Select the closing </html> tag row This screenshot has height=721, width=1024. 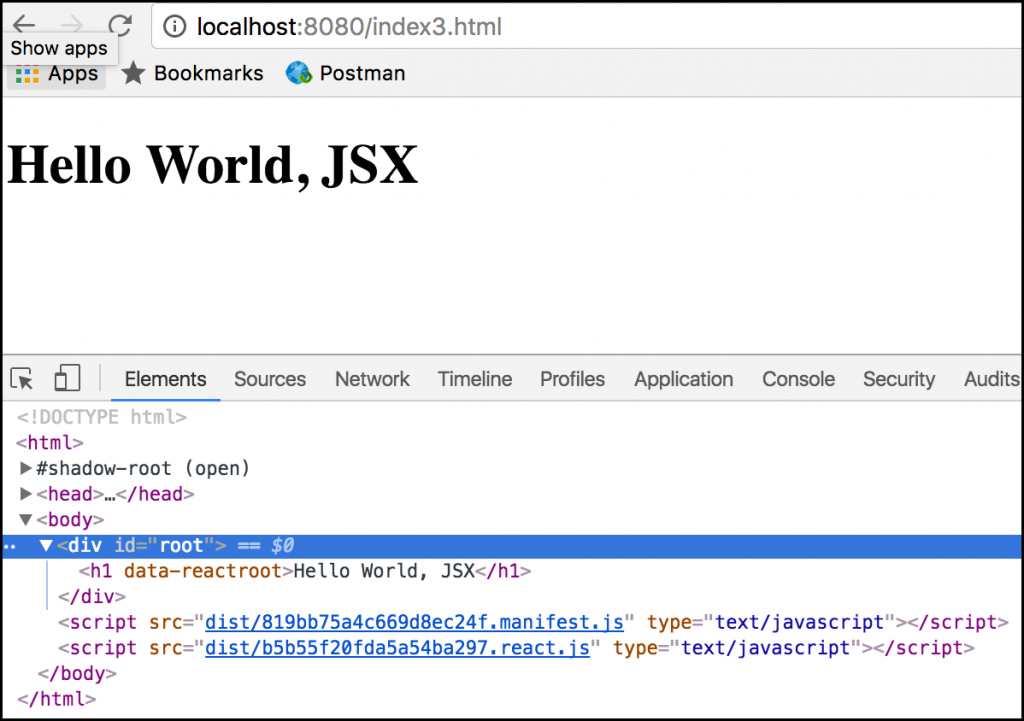tap(57, 699)
